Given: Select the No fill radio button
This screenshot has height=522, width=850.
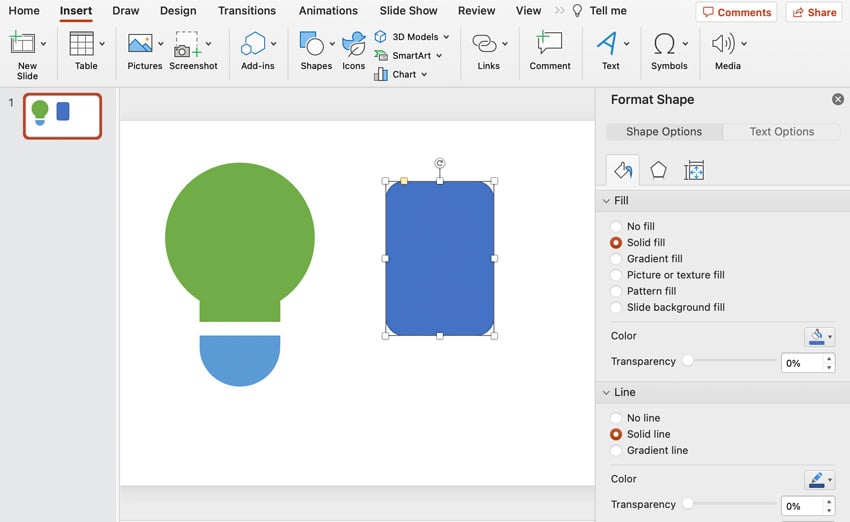Looking at the screenshot, I should point(616,227).
